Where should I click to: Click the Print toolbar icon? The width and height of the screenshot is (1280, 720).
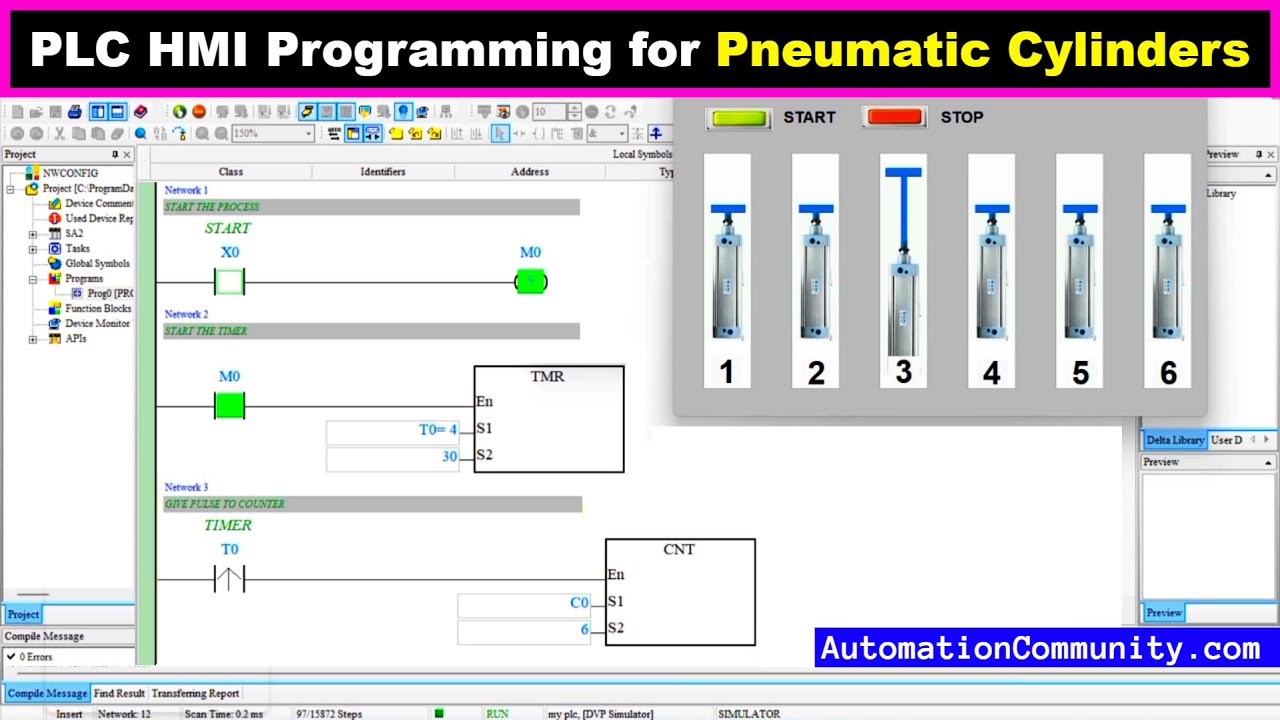pyautogui.click(x=75, y=112)
